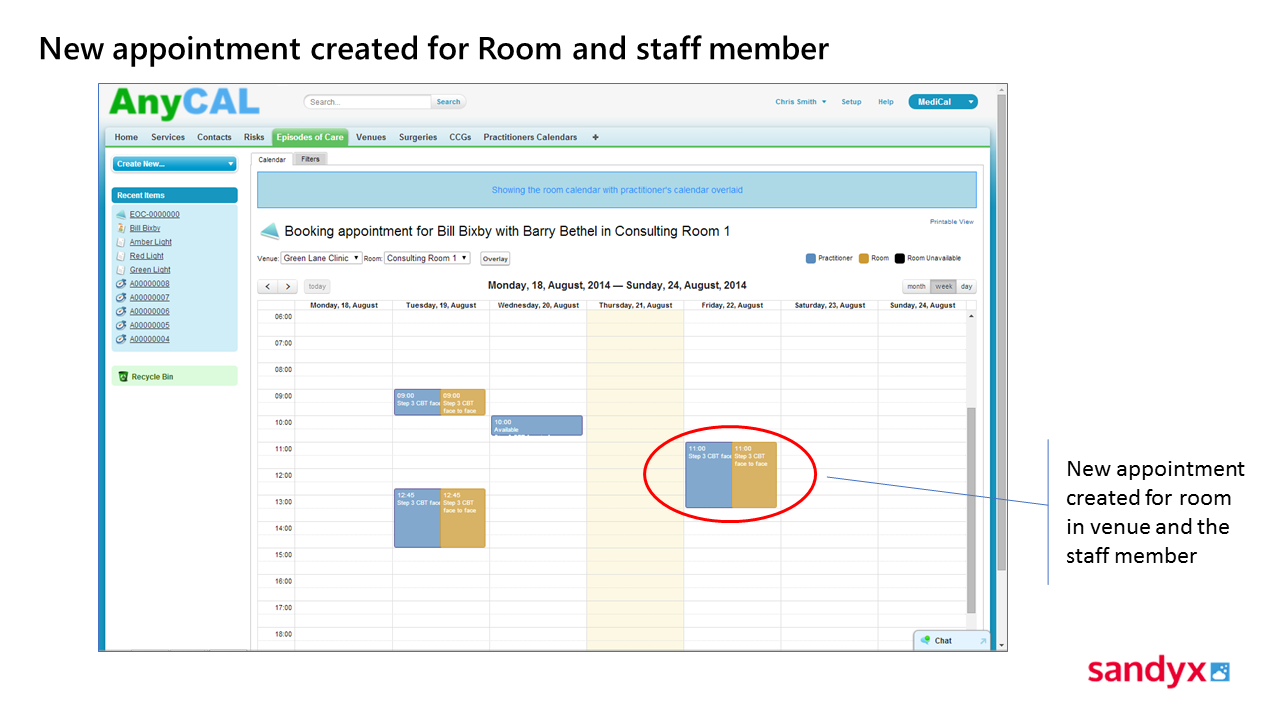Click in the Search input field

(x=368, y=102)
